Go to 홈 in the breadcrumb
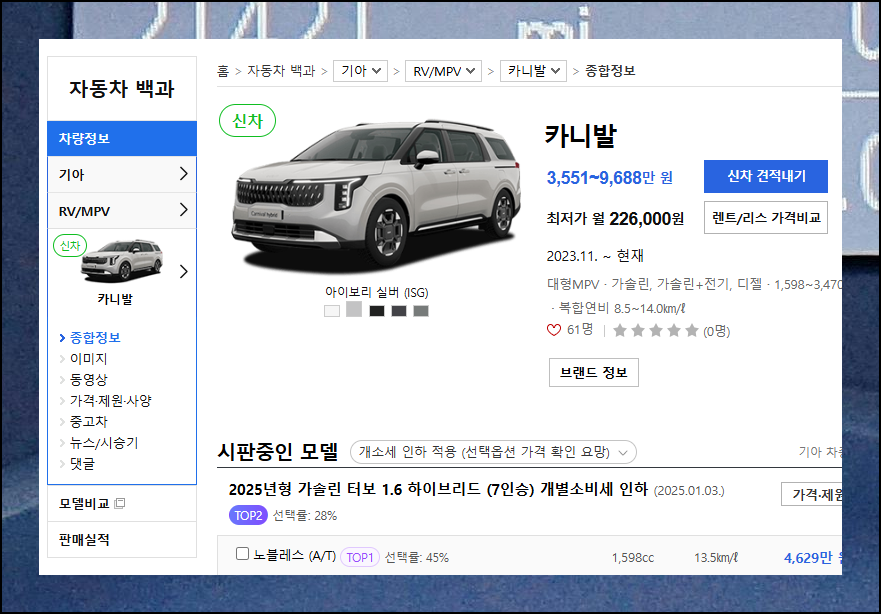The height and width of the screenshot is (614, 881). (223, 71)
